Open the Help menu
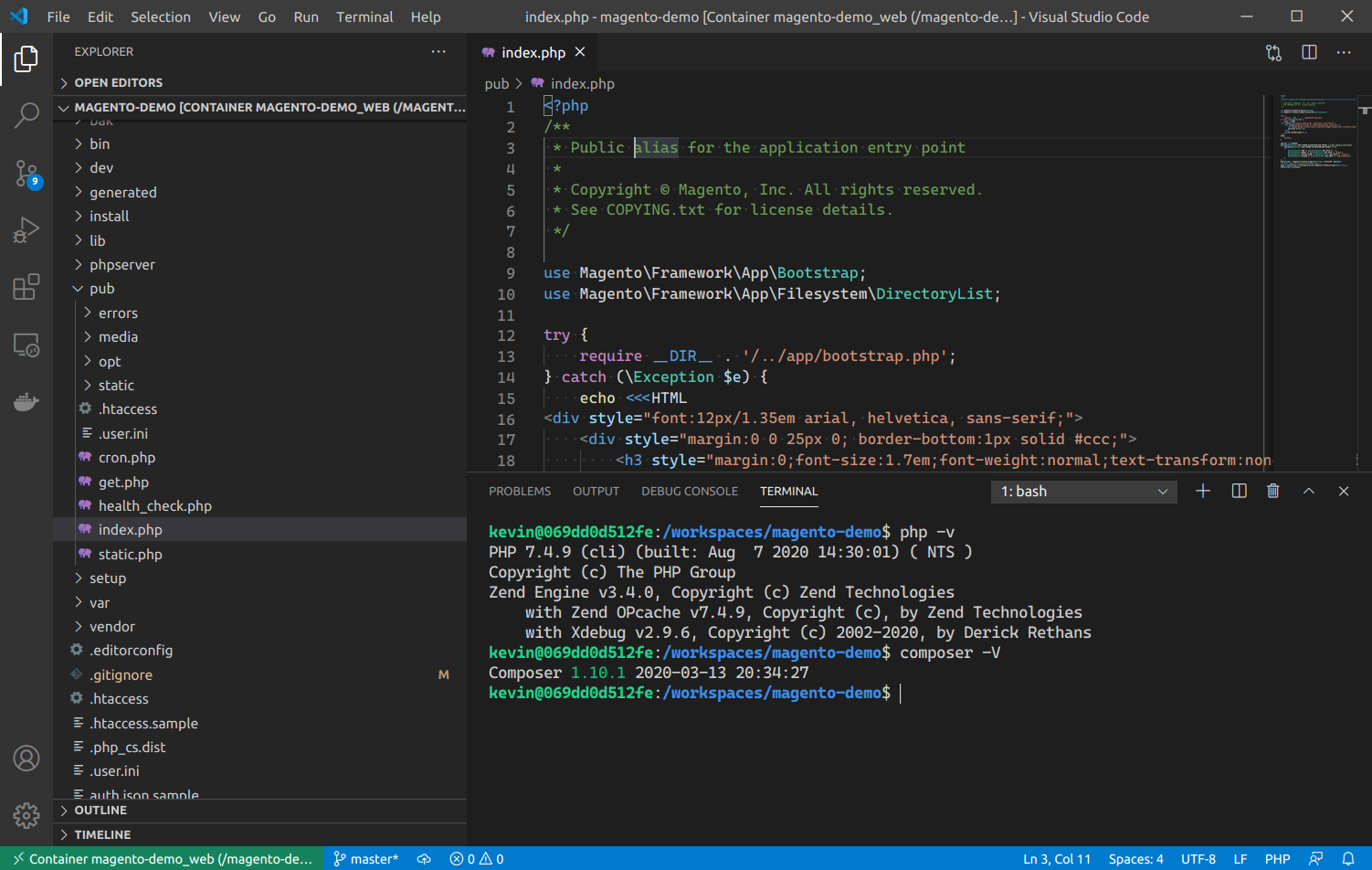 (x=426, y=16)
